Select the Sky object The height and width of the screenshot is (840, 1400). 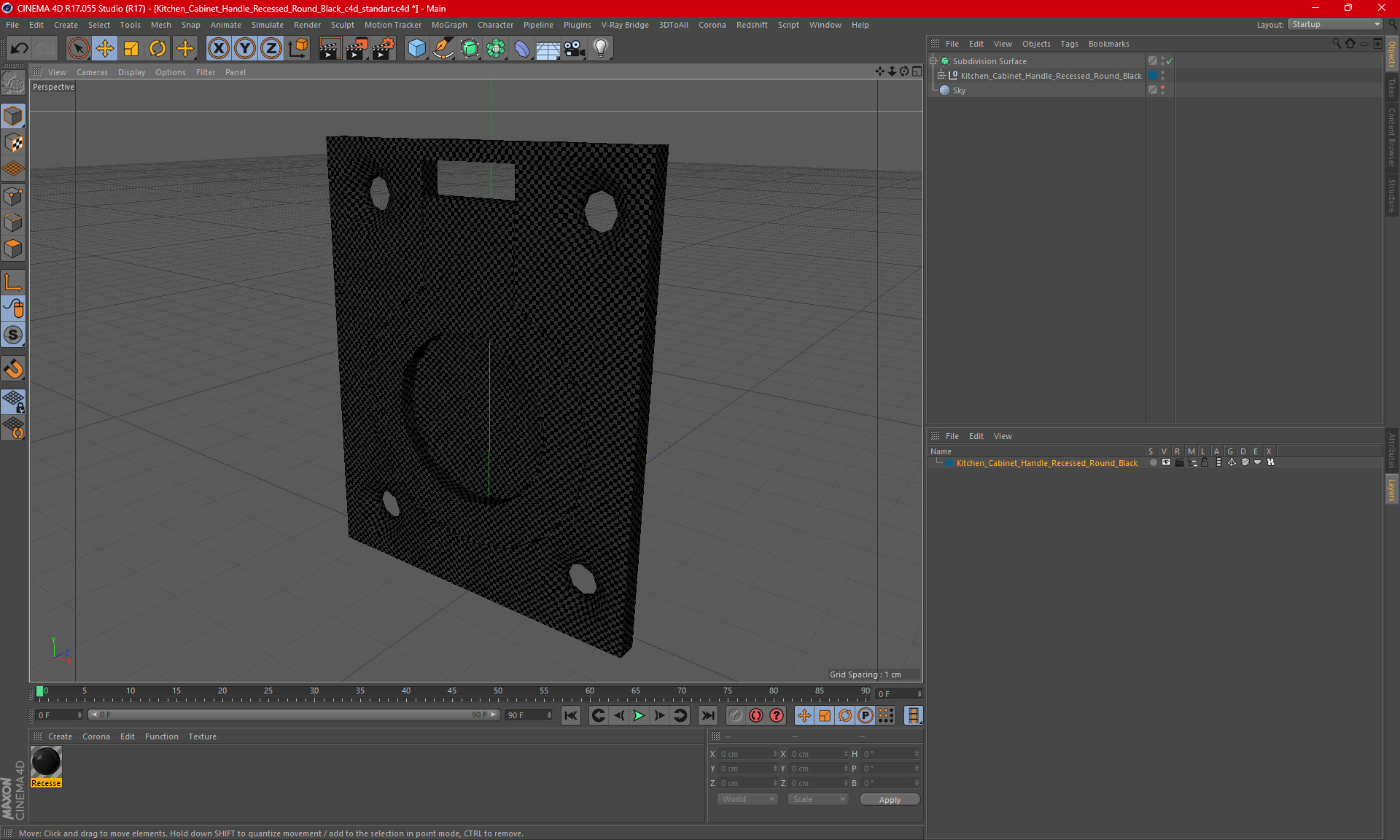click(x=959, y=90)
